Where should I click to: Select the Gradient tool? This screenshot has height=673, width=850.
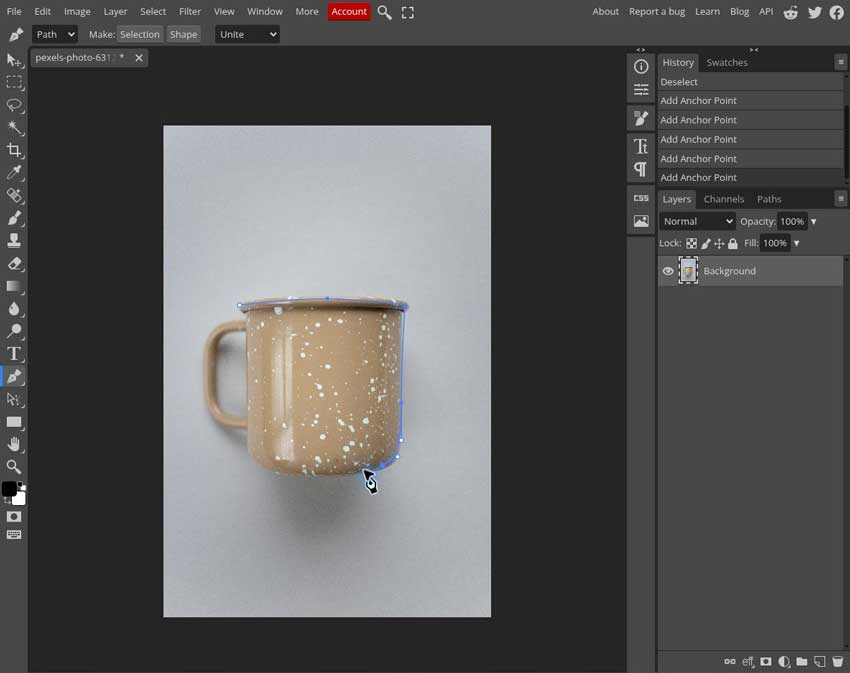point(14,286)
